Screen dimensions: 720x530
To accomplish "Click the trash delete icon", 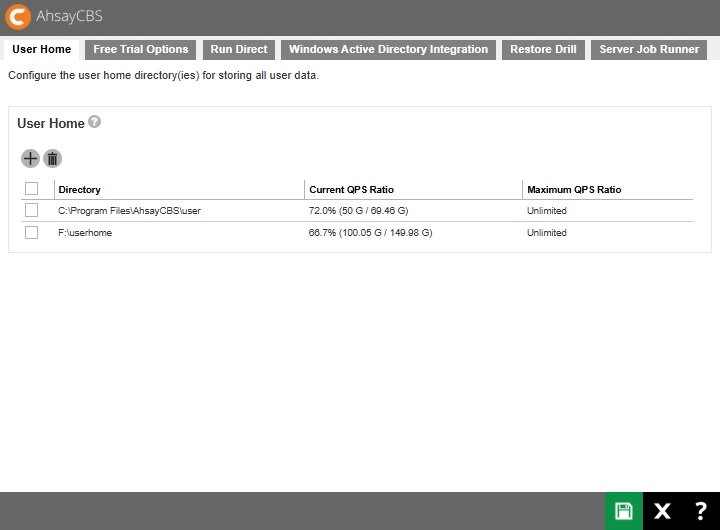I will (52, 158).
